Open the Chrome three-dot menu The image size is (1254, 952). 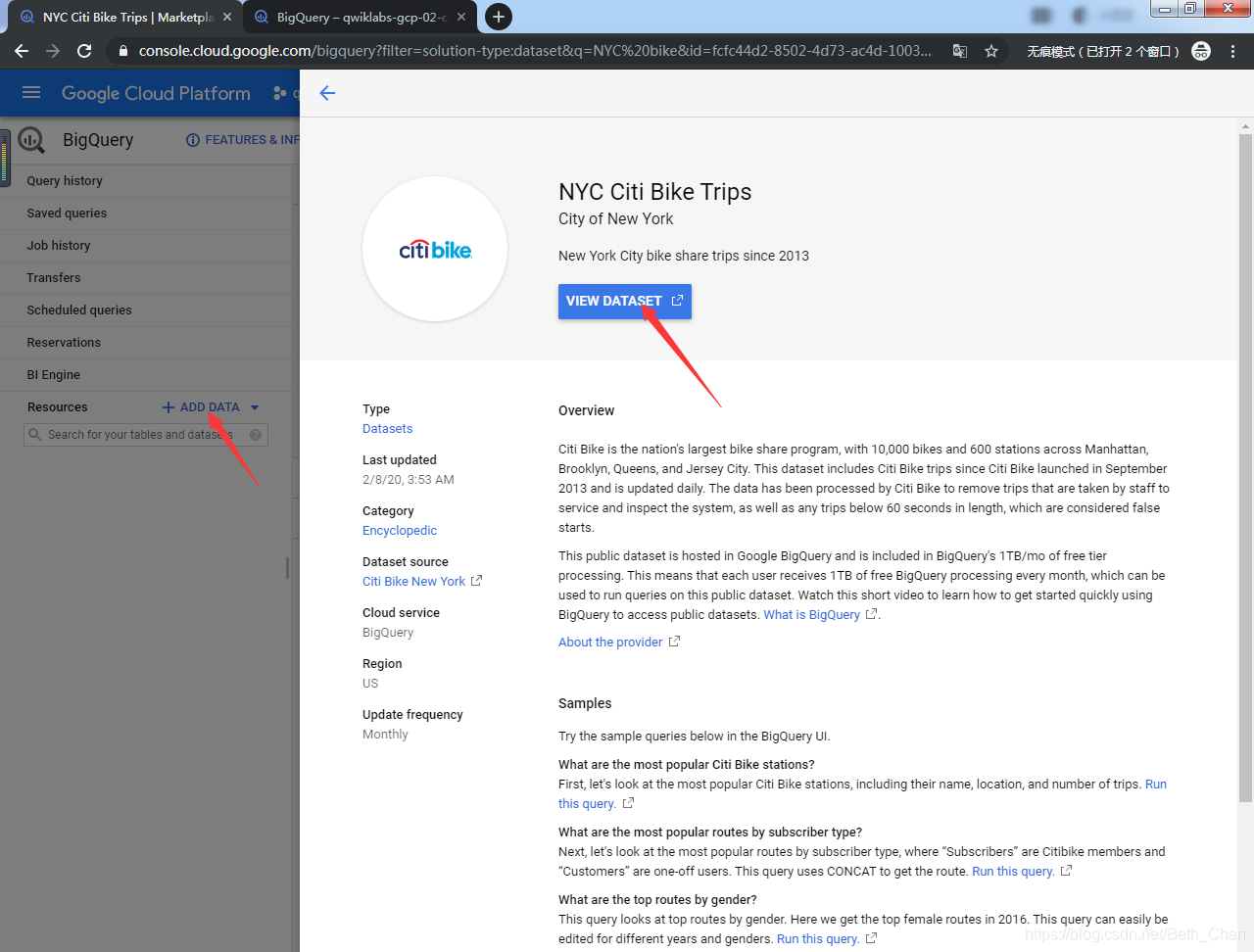tap(1232, 51)
